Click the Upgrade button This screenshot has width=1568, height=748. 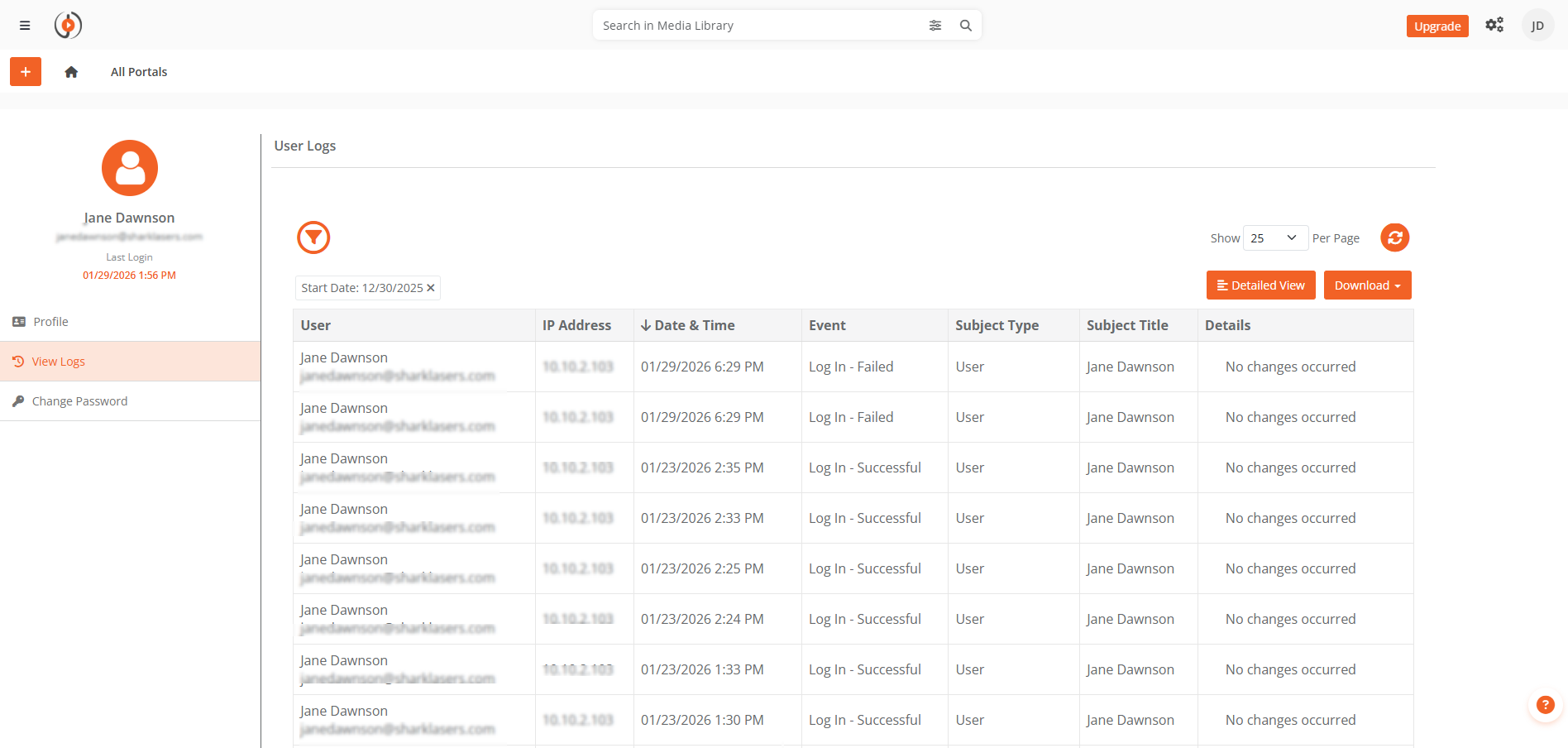[x=1437, y=26]
